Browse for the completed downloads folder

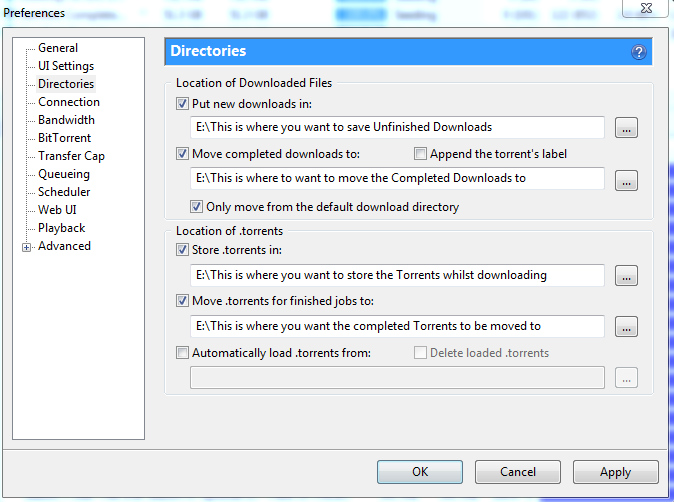coord(626,180)
